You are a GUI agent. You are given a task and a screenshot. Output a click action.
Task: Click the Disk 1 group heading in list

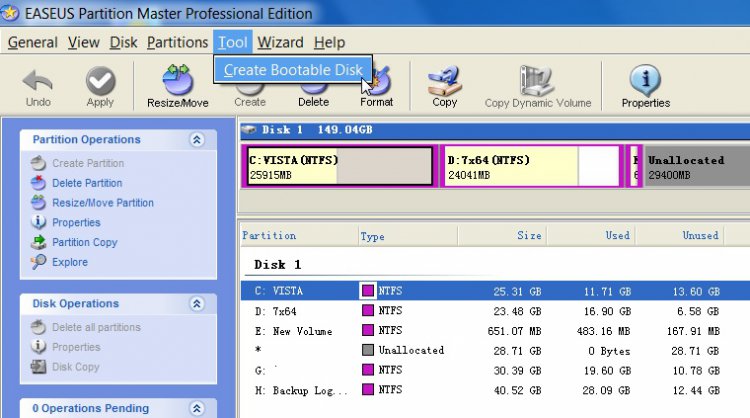tap(277, 264)
